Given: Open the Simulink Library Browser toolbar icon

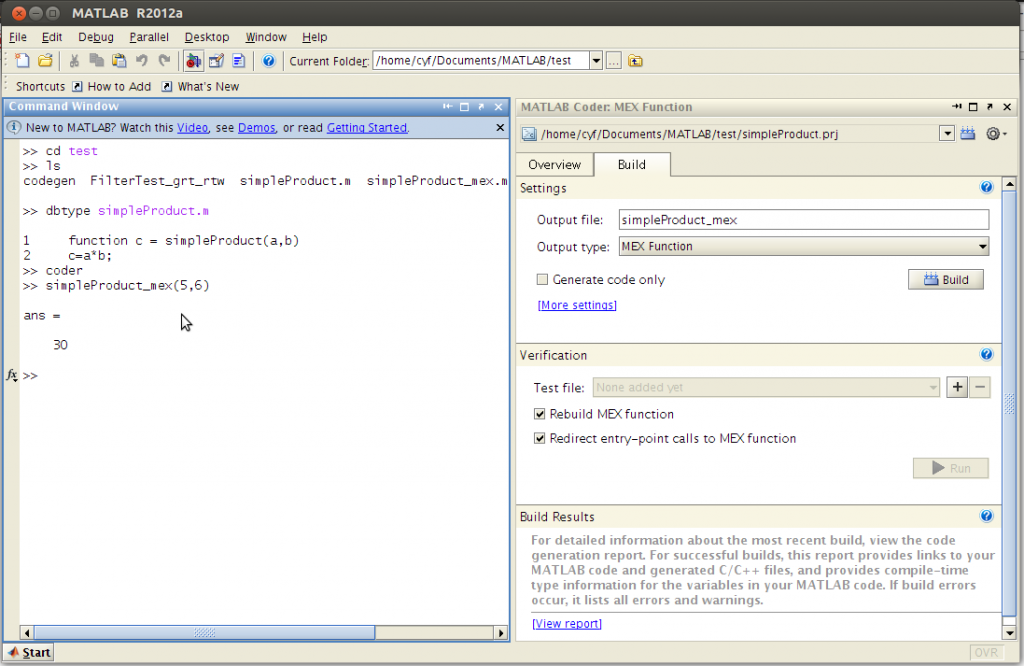Looking at the screenshot, I should 193,60.
